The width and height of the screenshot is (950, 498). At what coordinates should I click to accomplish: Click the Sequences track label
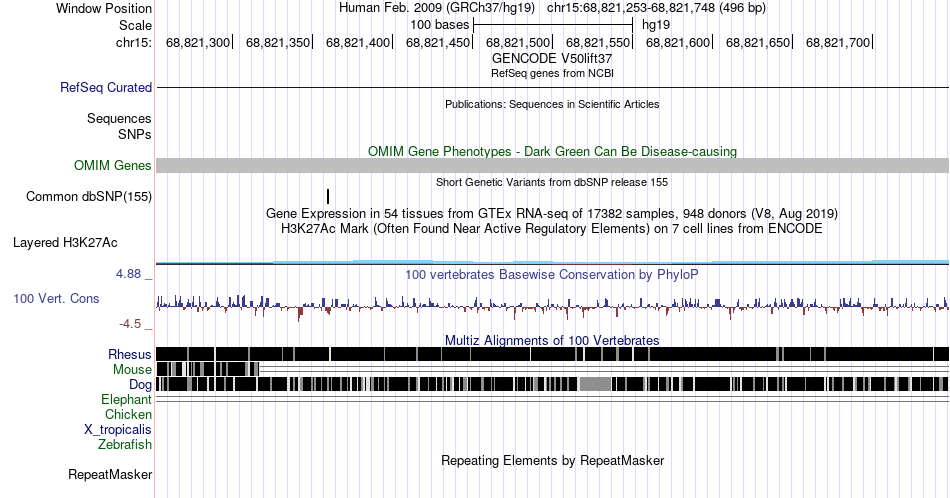point(119,118)
